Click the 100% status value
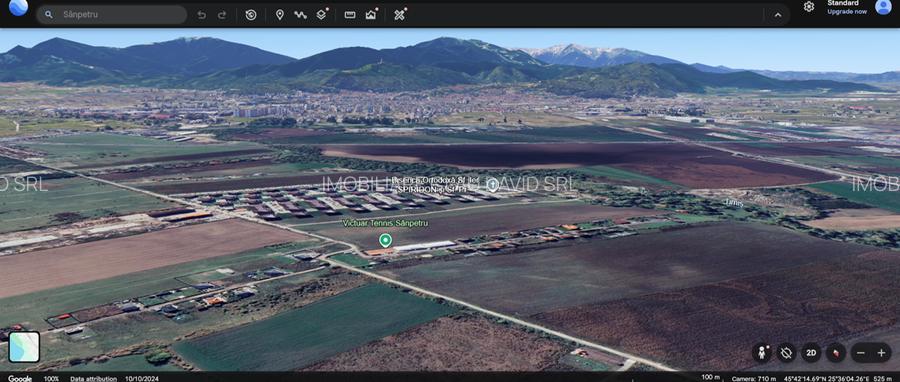 52,379
